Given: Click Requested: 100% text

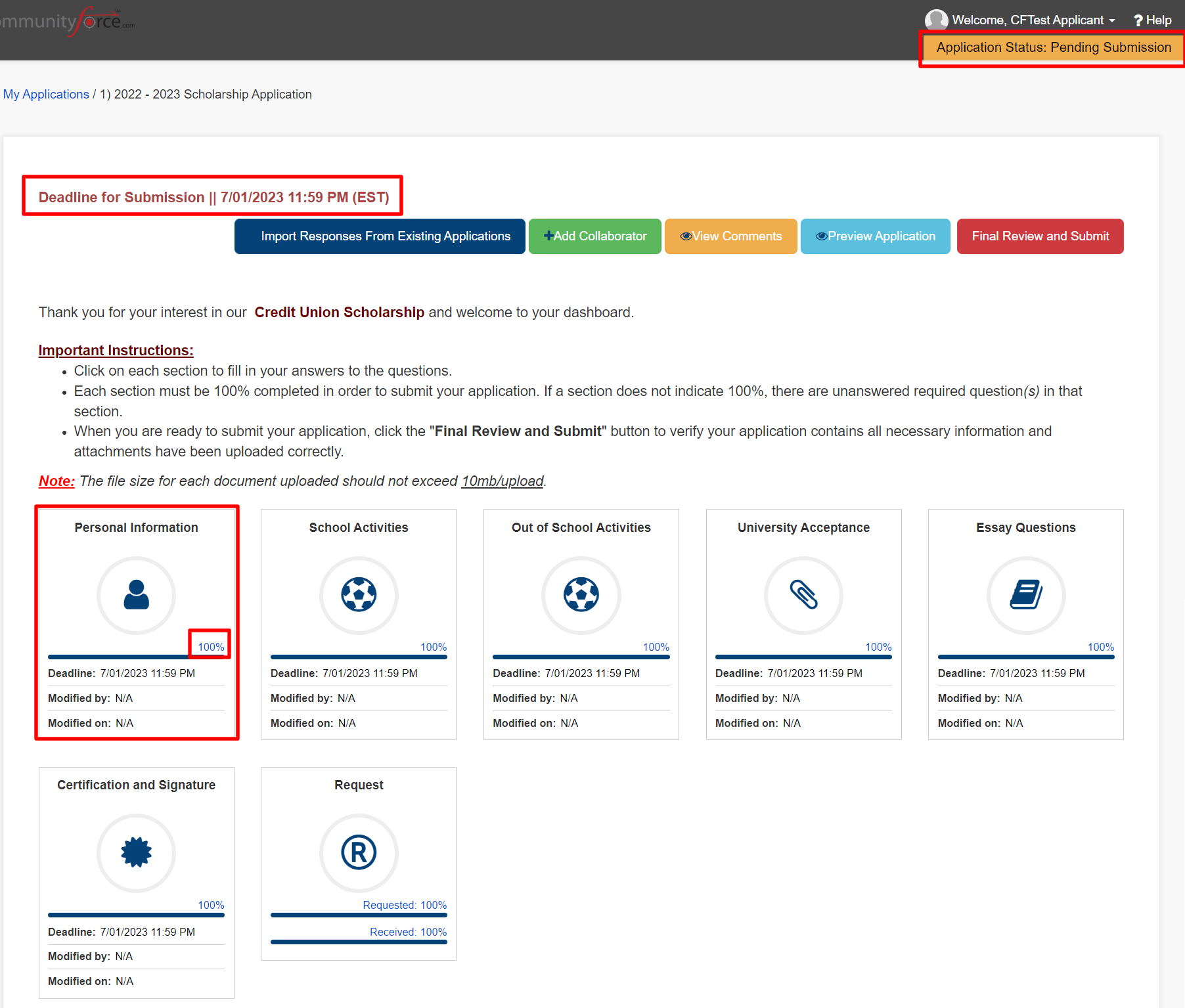Looking at the screenshot, I should coord(405,905).
